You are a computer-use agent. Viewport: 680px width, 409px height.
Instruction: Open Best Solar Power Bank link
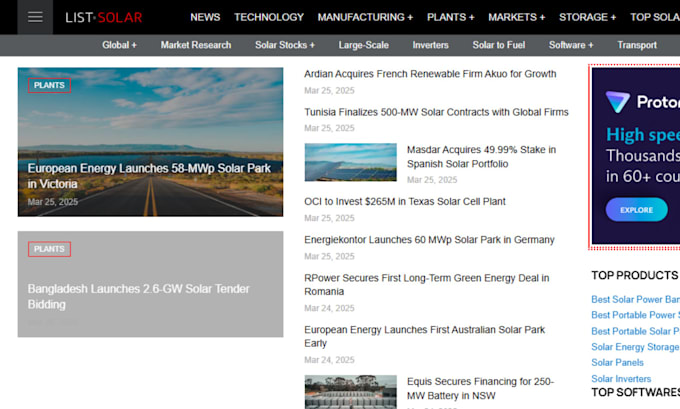tap(635, 299)
